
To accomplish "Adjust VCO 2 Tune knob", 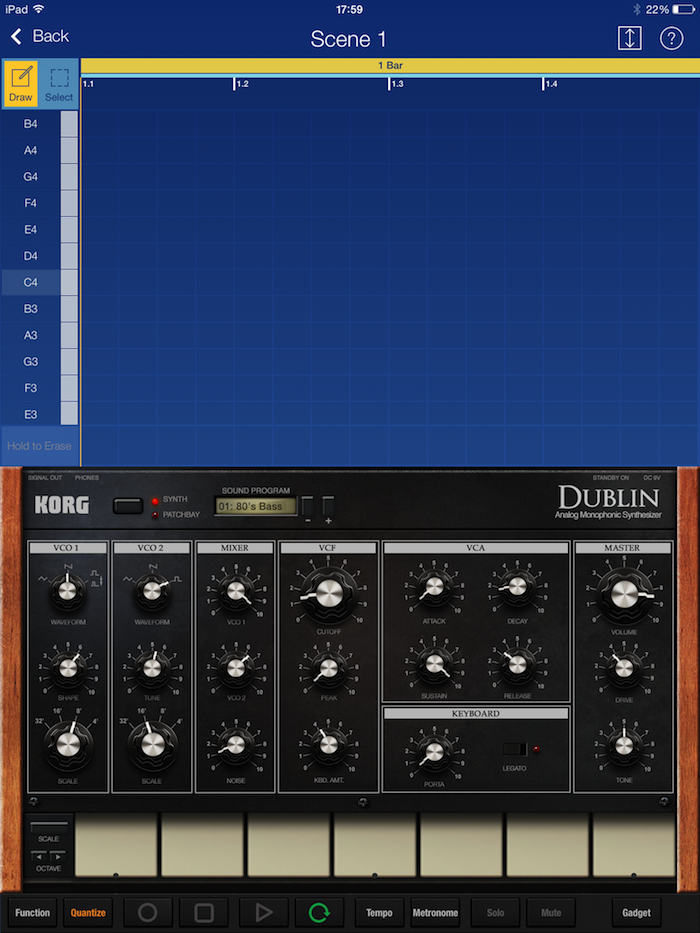I will tap(152, 668).
